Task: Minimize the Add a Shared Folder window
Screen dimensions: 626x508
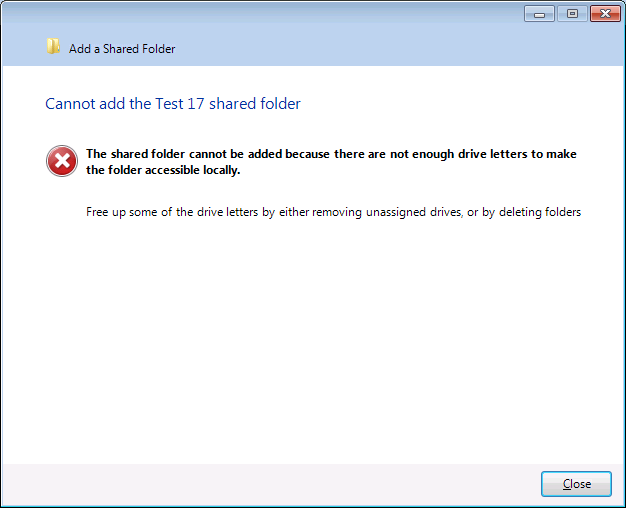Action: (x=539, y=14)
